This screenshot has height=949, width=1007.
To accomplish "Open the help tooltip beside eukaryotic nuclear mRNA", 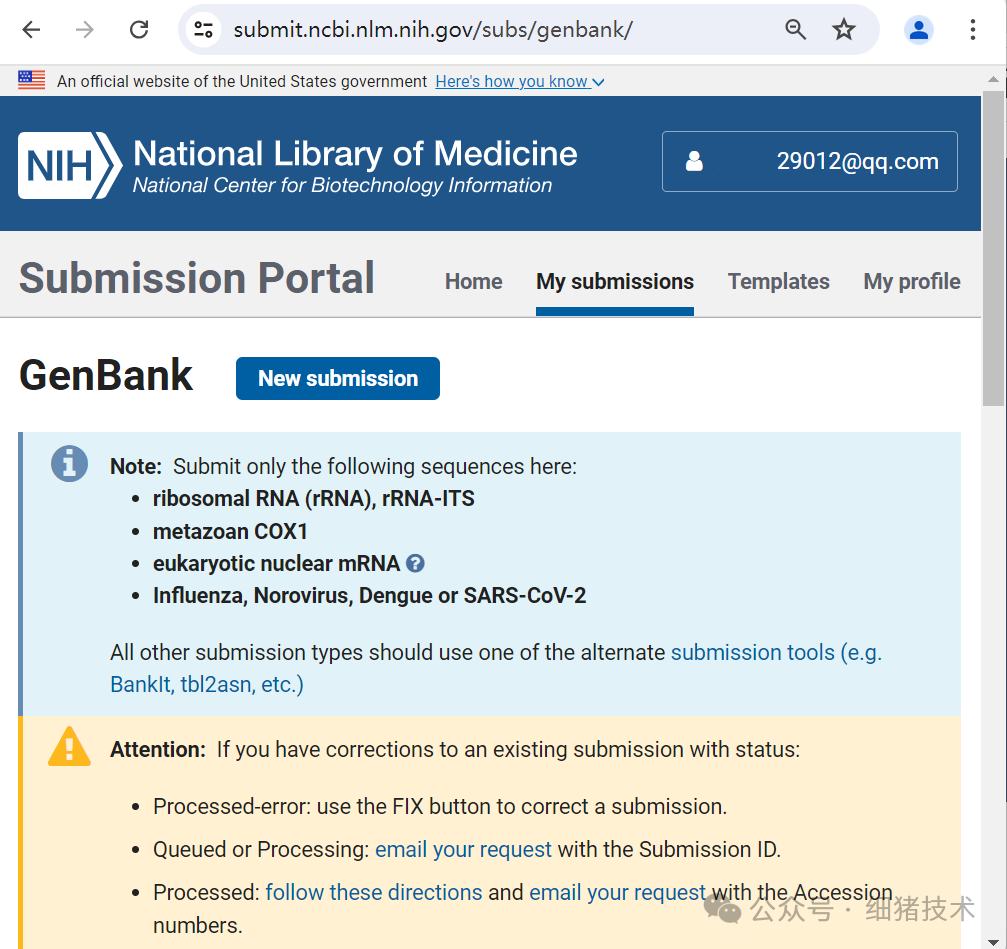I will point(415,563).
